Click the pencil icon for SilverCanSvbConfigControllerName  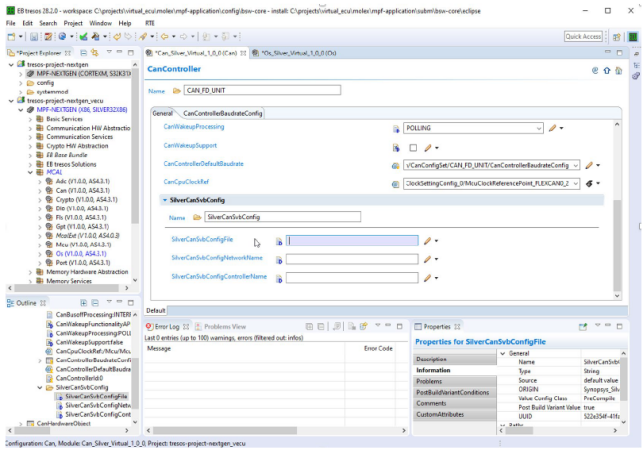click(x=427, y=278)
